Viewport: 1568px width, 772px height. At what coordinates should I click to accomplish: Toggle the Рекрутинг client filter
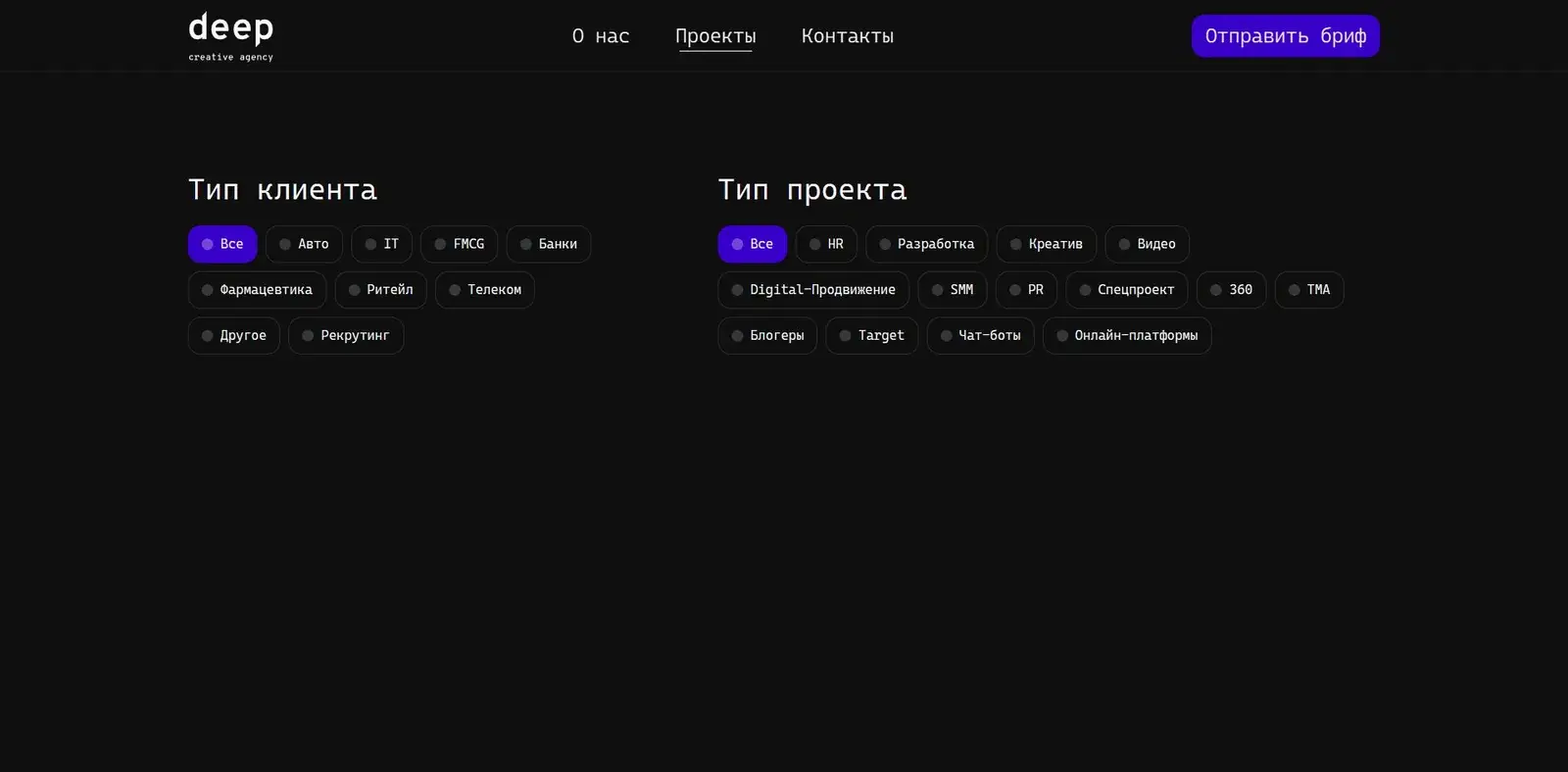coord(346,335)
